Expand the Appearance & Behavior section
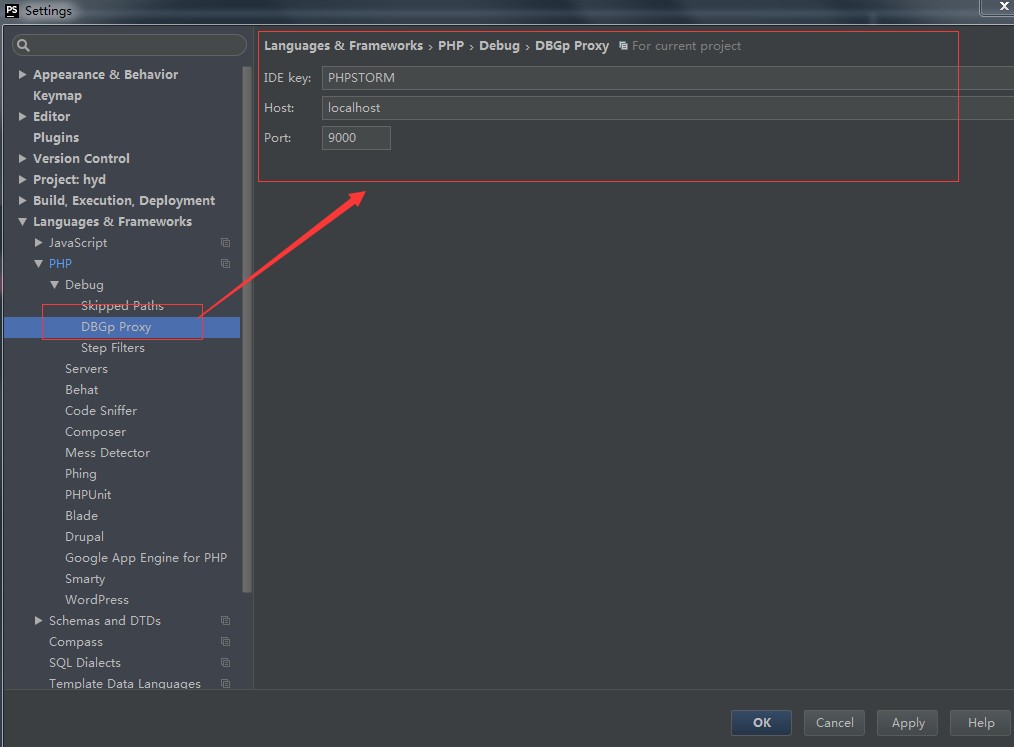Screen dimensions: 1014x747 tap(22, 75)
